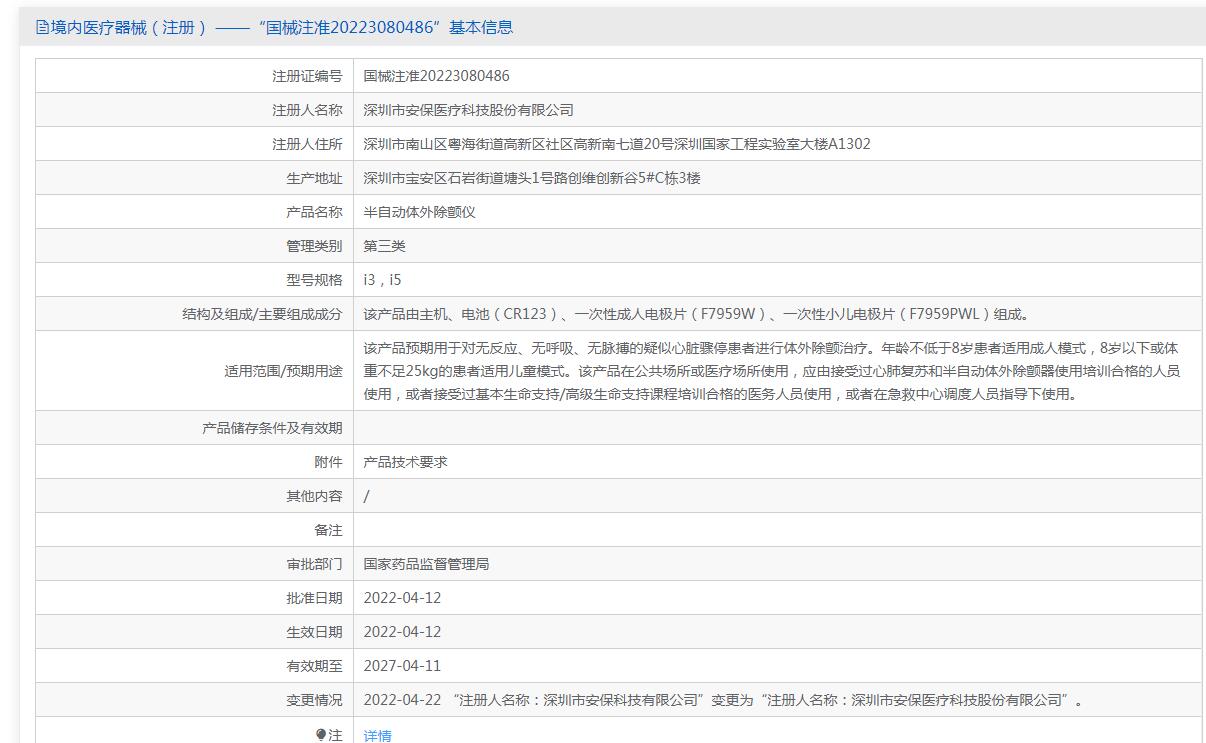The width and height of the screenshot is (1206, 743).
Task: Click approval department 国家药品监督管理局
Action: [x=426, y=564]
